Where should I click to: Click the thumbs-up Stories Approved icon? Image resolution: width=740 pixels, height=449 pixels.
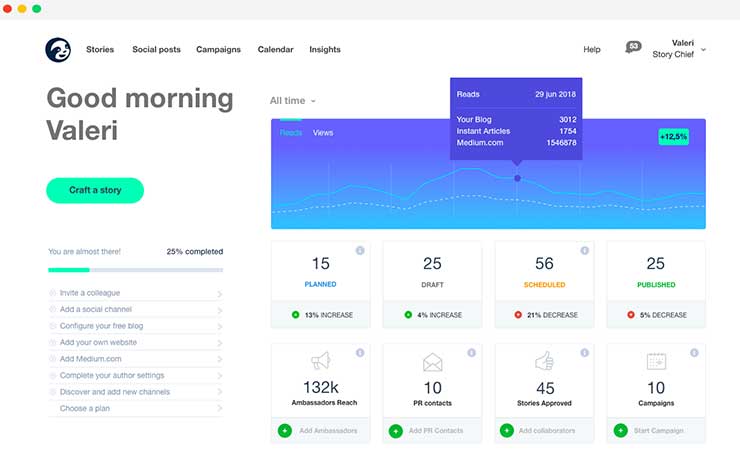click(544, 361)
